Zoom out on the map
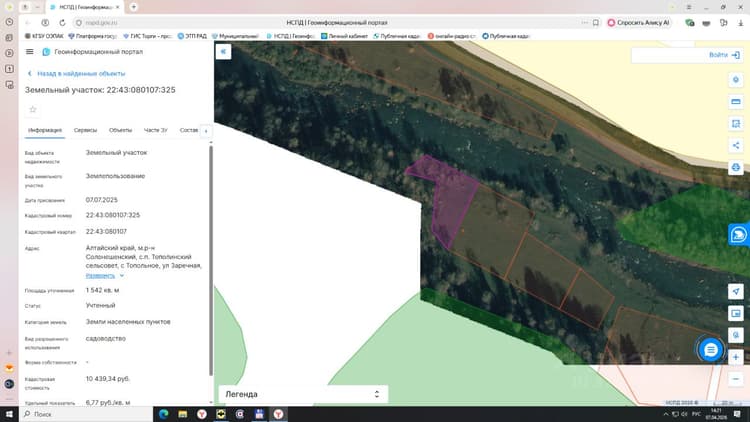750x422 pixels. coord(736,379)
